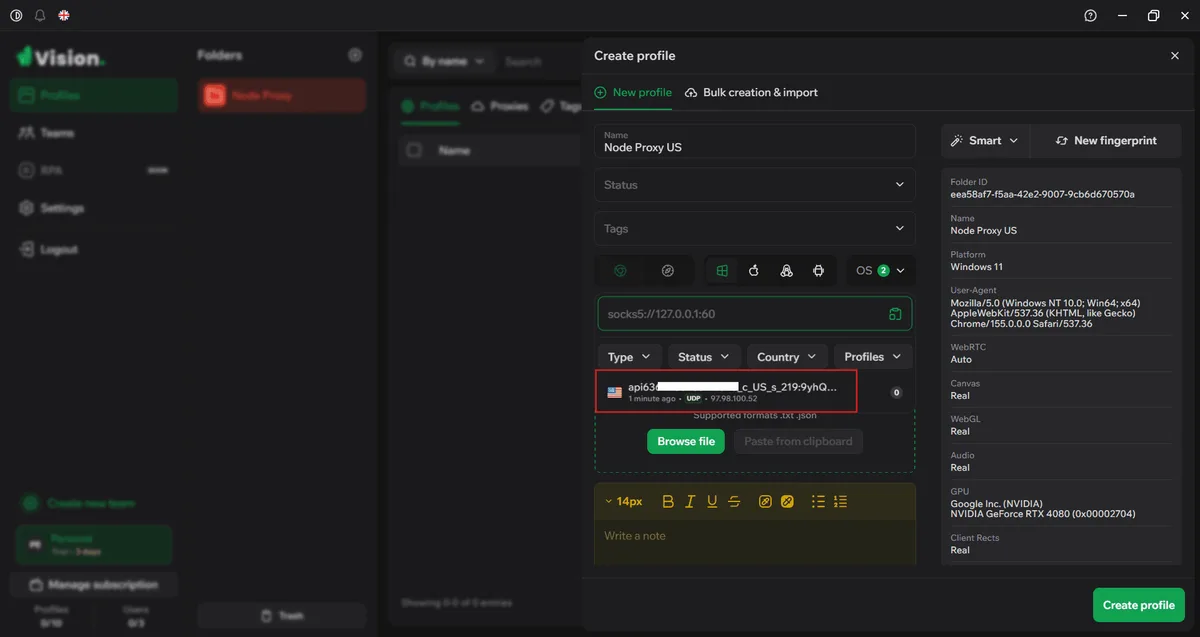The image size is (1200, 637).
Task: Insert a bulleted list in note
Action: [x=818, y=501]
